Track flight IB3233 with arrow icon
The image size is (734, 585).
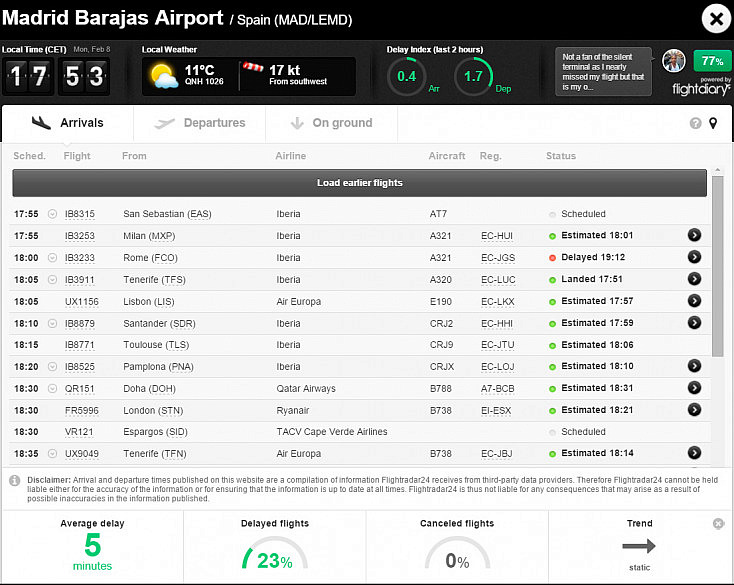pyautogui.click(x=694, y=257)
